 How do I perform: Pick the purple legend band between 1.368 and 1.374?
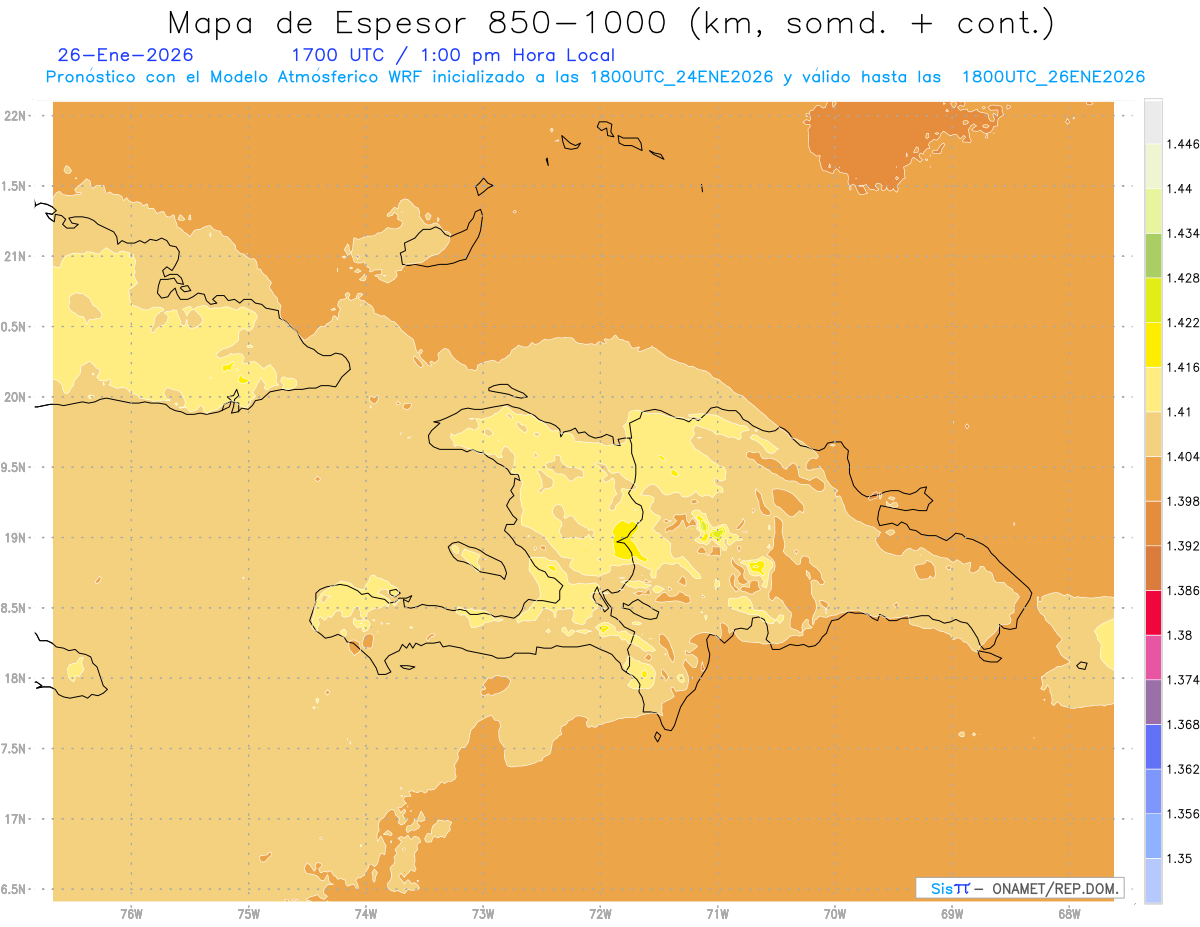pos(1153,702)
